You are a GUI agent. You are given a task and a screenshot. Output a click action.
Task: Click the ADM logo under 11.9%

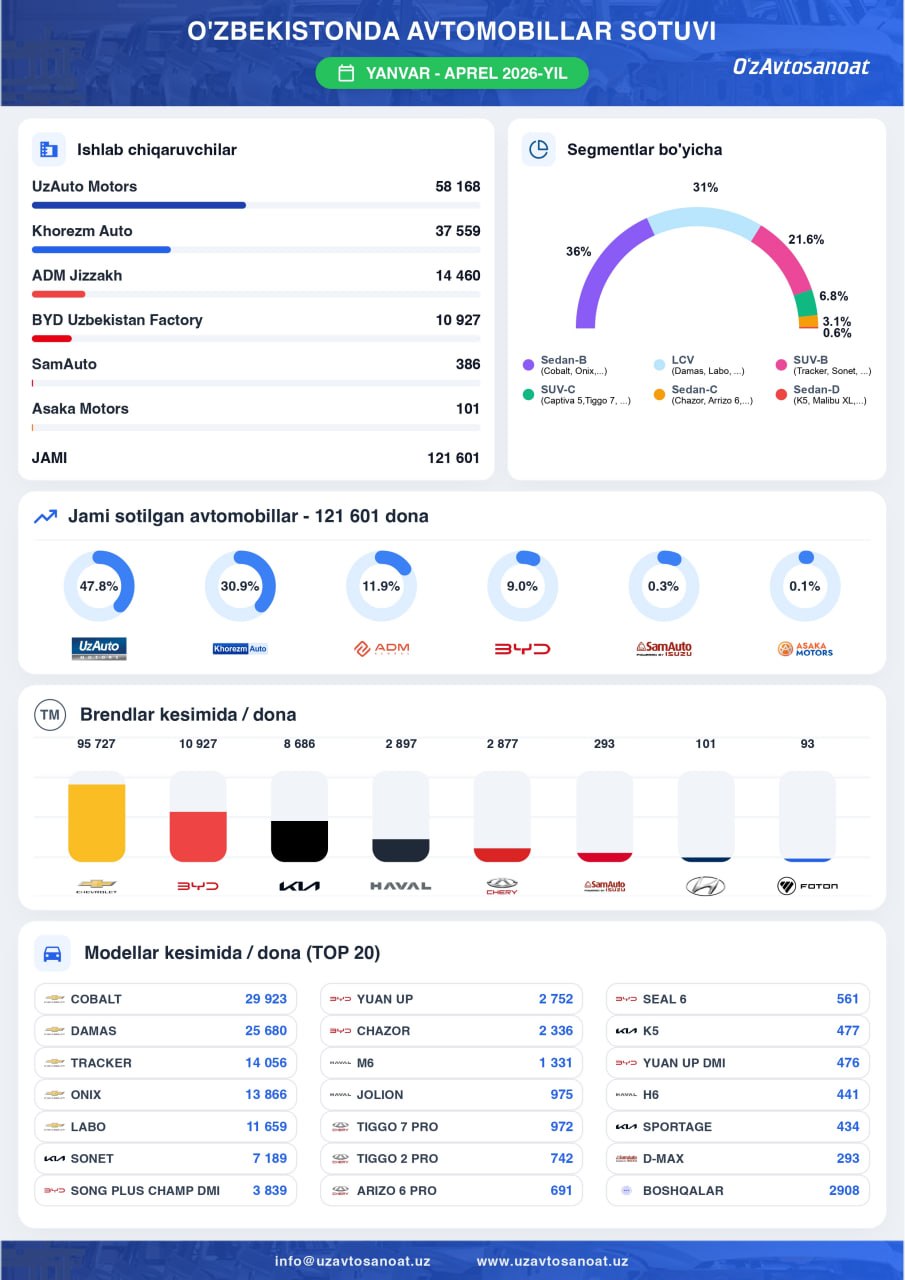381,648
